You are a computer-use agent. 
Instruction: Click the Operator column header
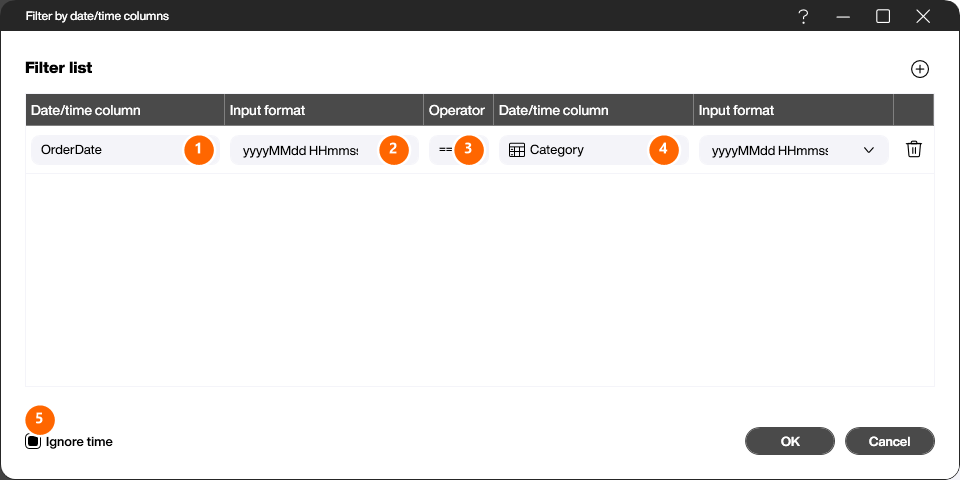pos(459,110)
